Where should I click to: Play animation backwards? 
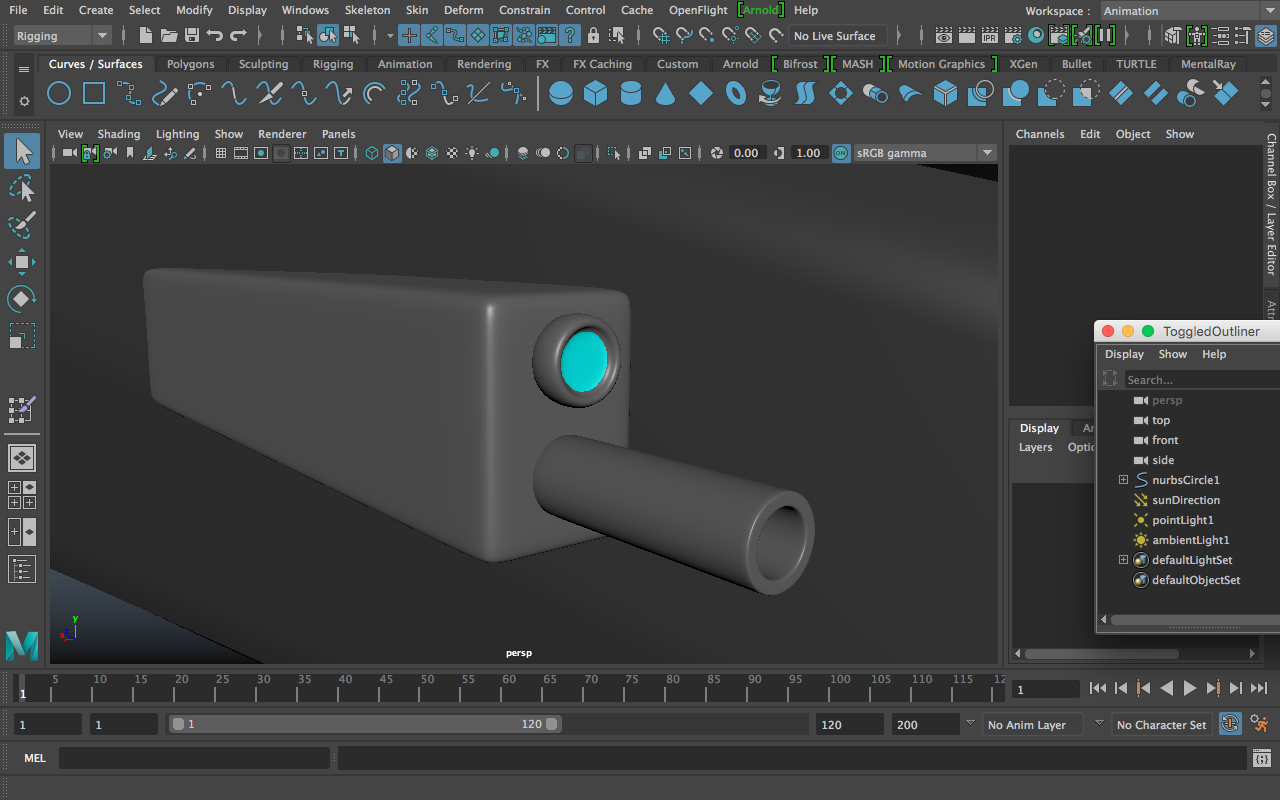[x=1167, y=688]
